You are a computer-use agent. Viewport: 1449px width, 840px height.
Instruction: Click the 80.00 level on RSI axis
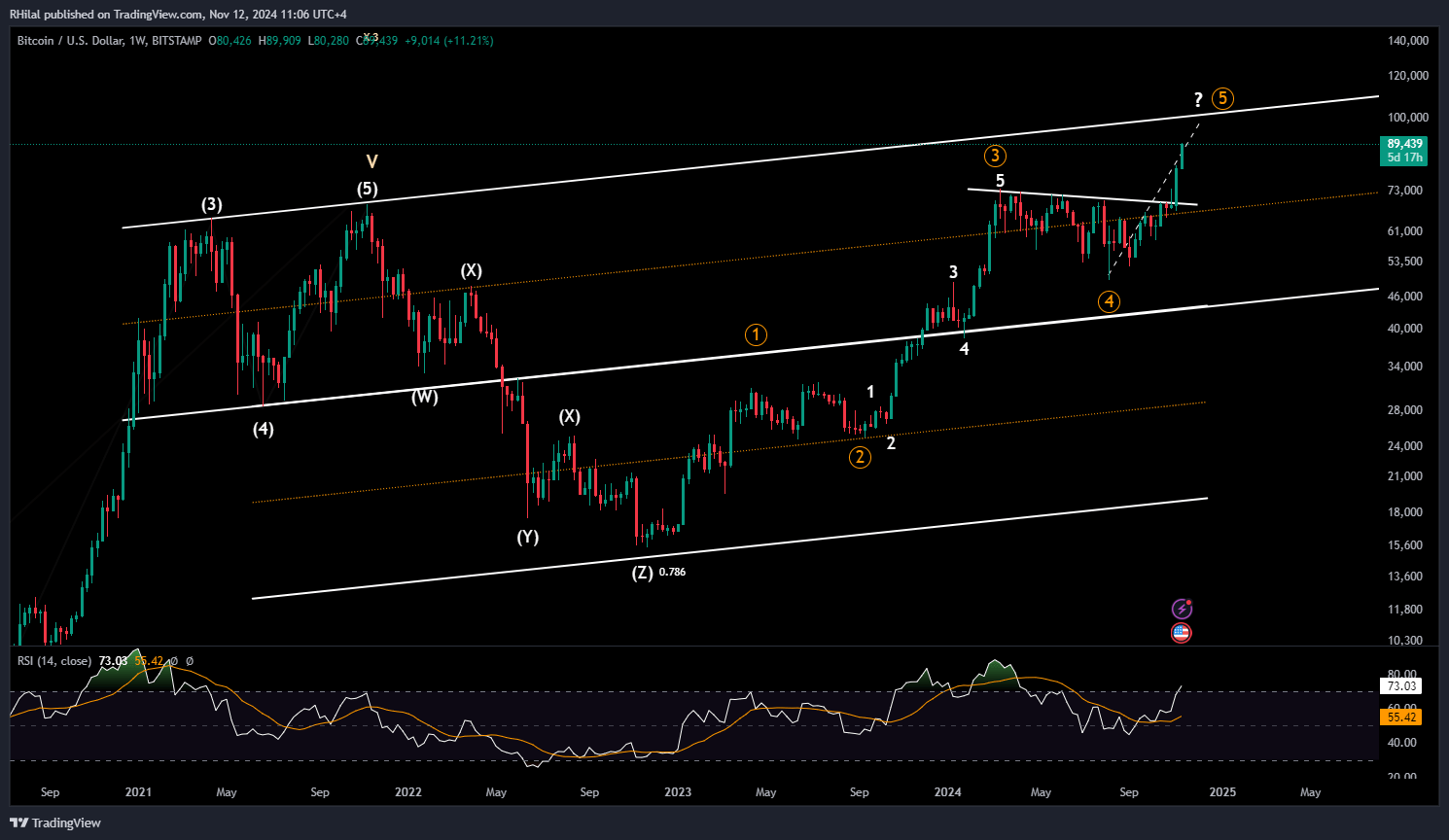1401,675
